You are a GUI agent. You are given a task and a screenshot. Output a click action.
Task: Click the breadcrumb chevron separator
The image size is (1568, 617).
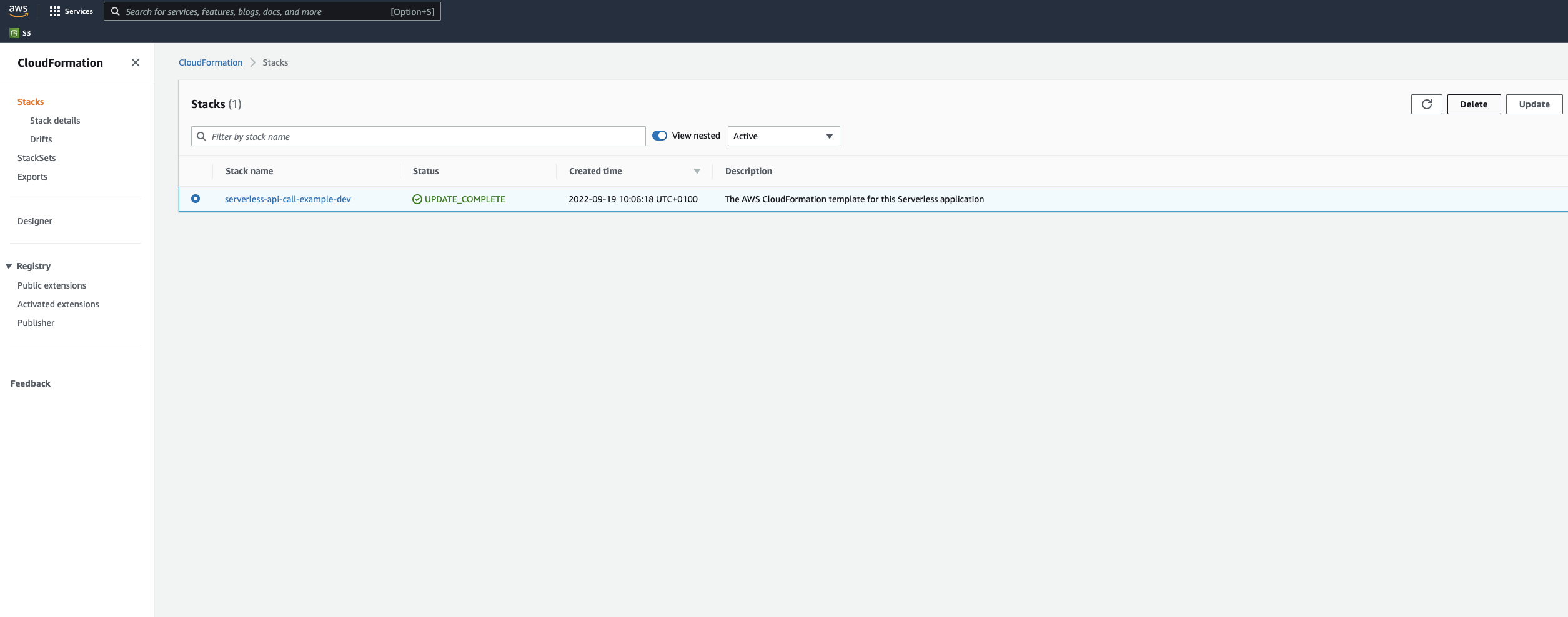(x=253, y=62)
